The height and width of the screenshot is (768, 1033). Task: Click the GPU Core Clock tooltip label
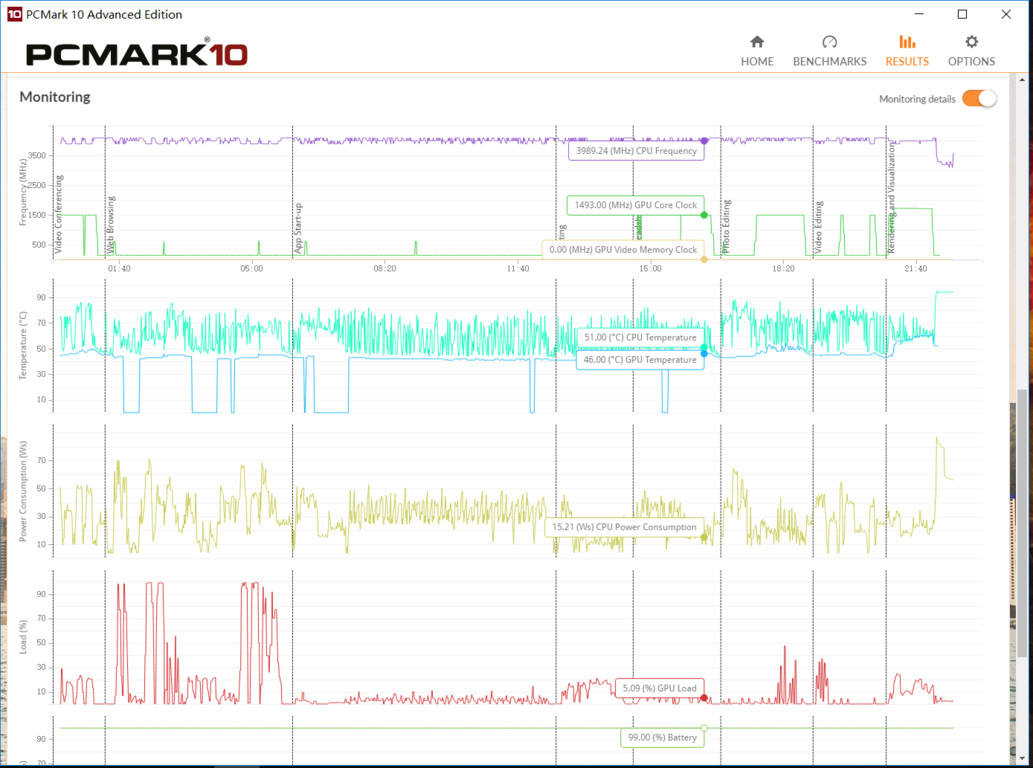point(635,205)
